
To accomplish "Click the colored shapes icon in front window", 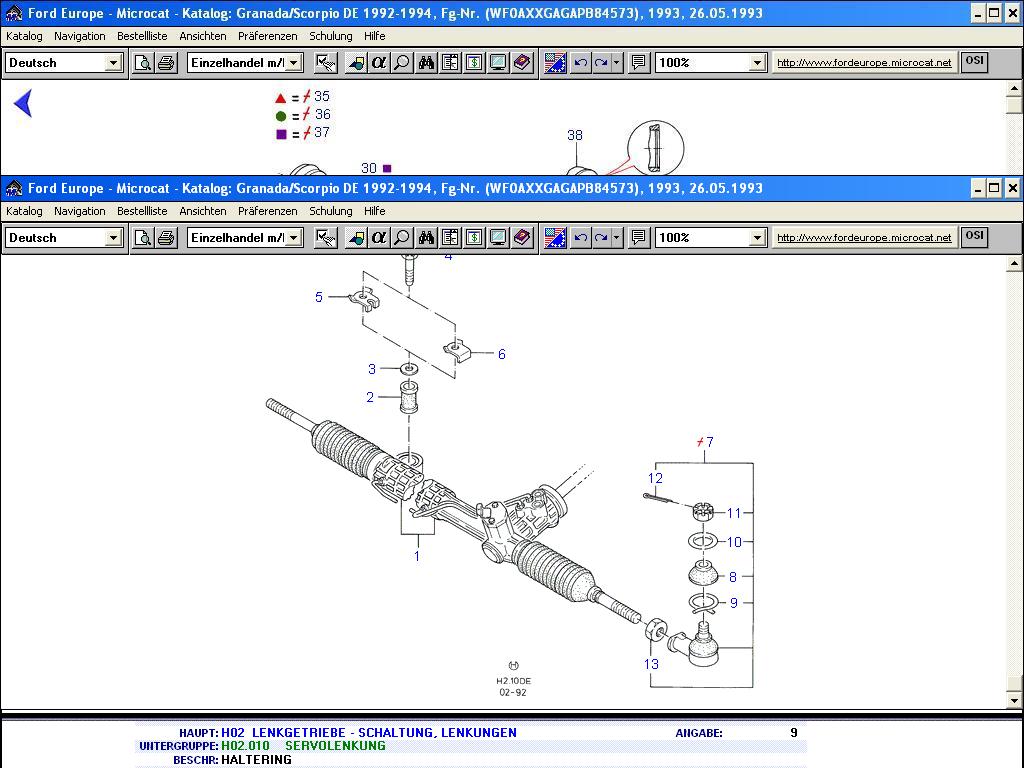I will coord(356,238).
